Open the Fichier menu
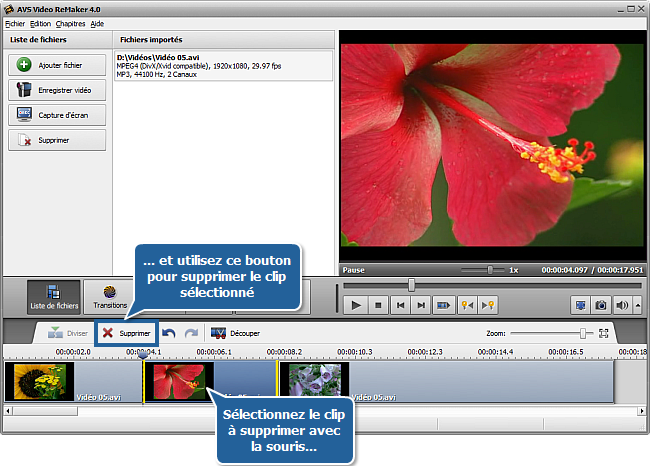The image size is (650, 466). click(14, 23)
